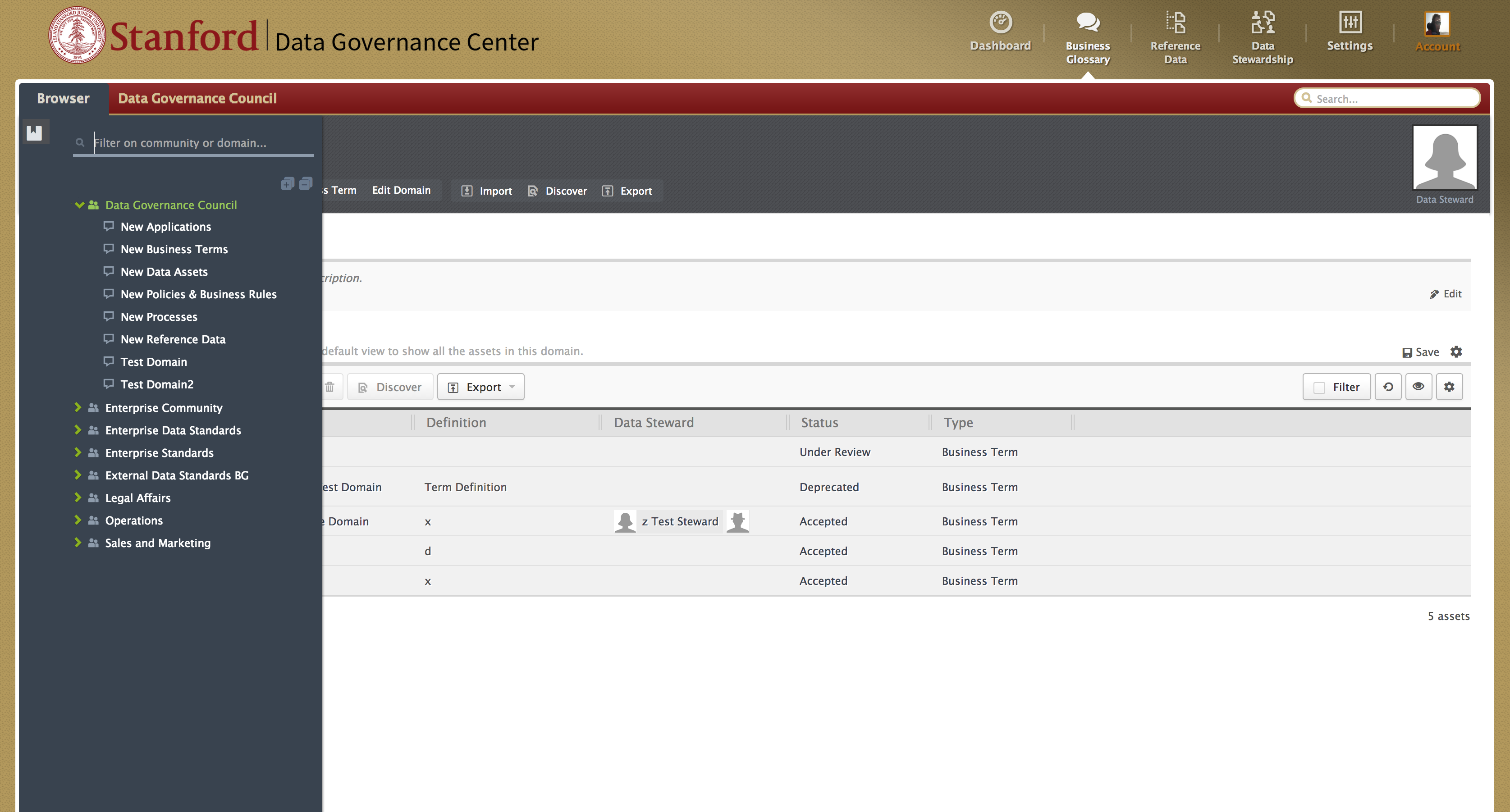Expand the External Data Standards BG node
The width and height of the screenshot is (1510, 812).
point(78,474)
